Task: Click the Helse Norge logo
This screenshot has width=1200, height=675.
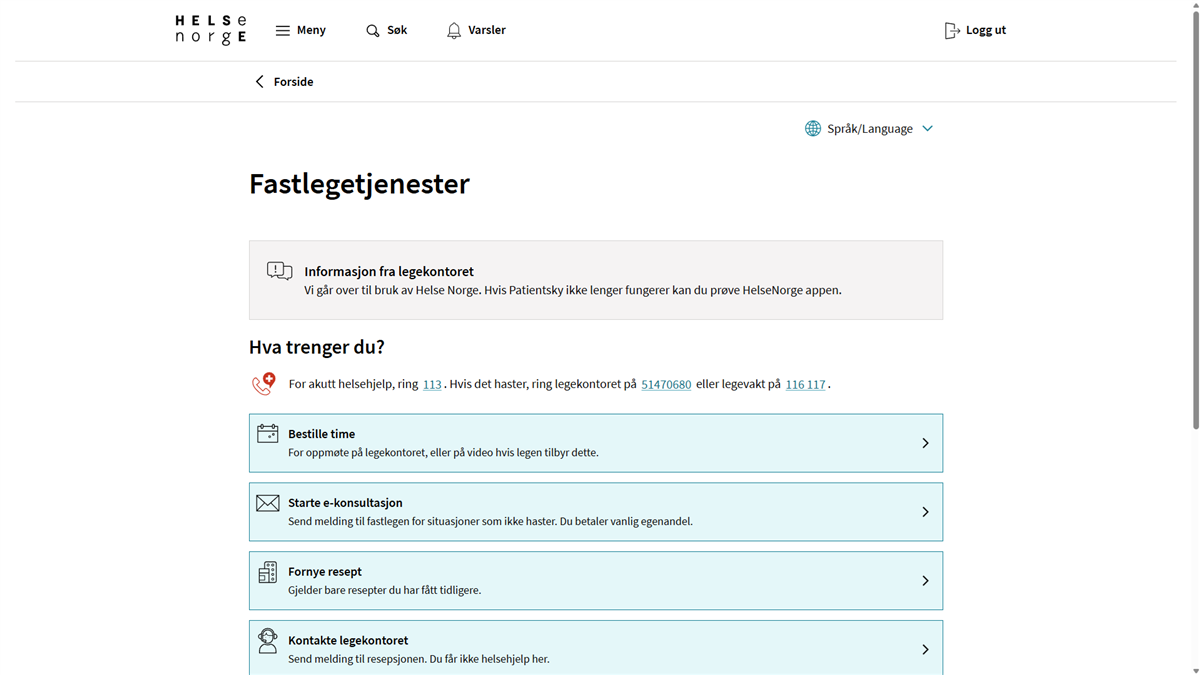Action: click(x=210, y=30)
